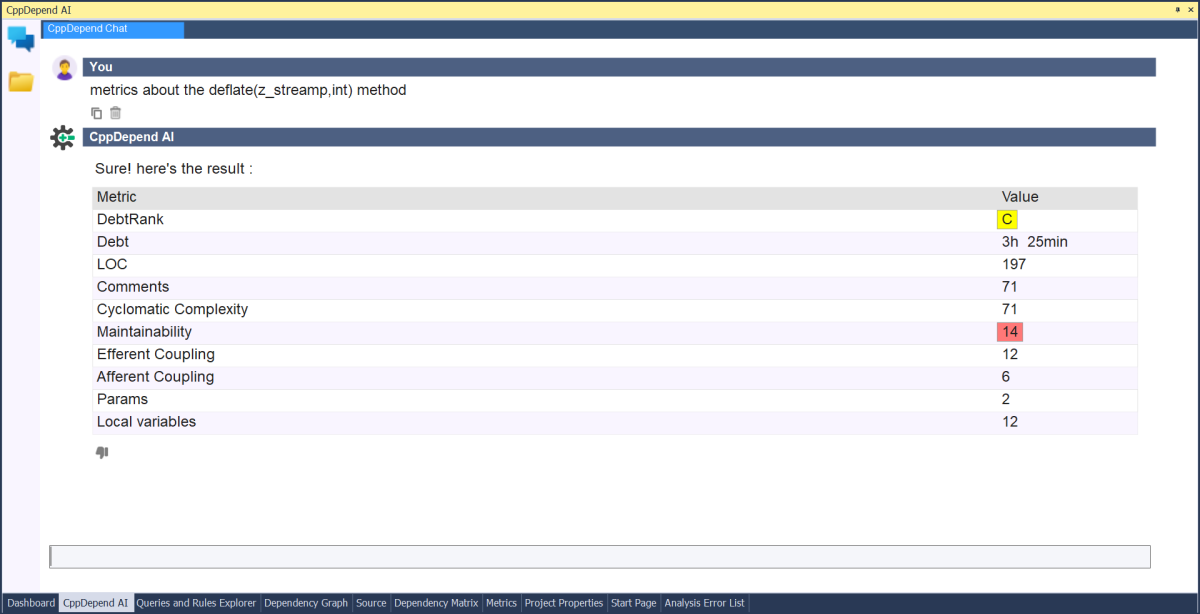Open the Dependency Graph tab
The image size is (1200, 614).
tap(306, 603)
